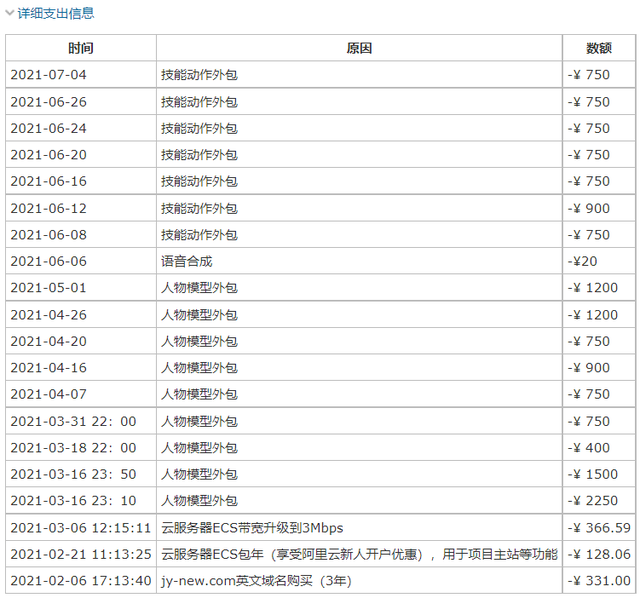Viewport: 640px width, 598px height.
Task: Select date cell 2021-06-26
Action: [x=81, y=102]
